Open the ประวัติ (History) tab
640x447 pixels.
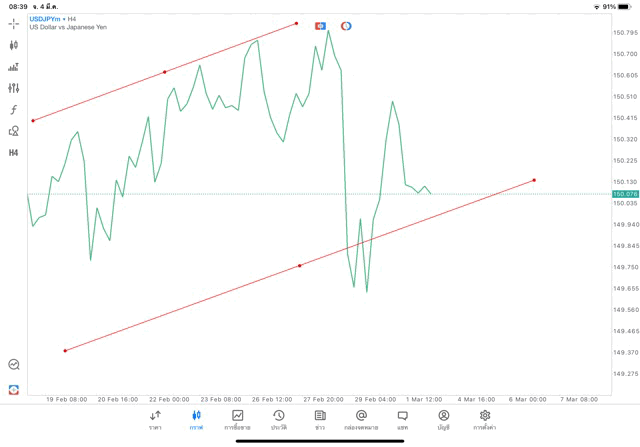pyautogui.click(x=279, y=419)
